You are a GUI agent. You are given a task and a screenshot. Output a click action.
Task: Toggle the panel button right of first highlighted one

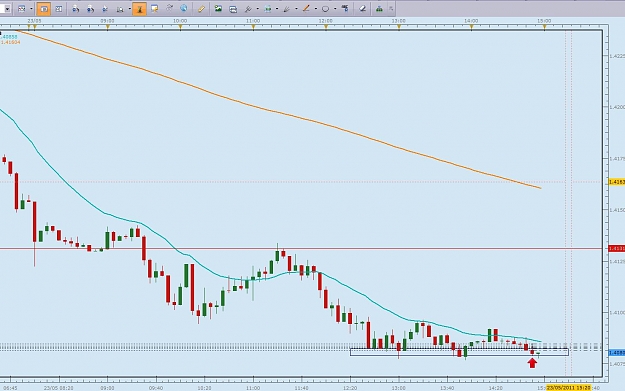click(x=59, y=8)
